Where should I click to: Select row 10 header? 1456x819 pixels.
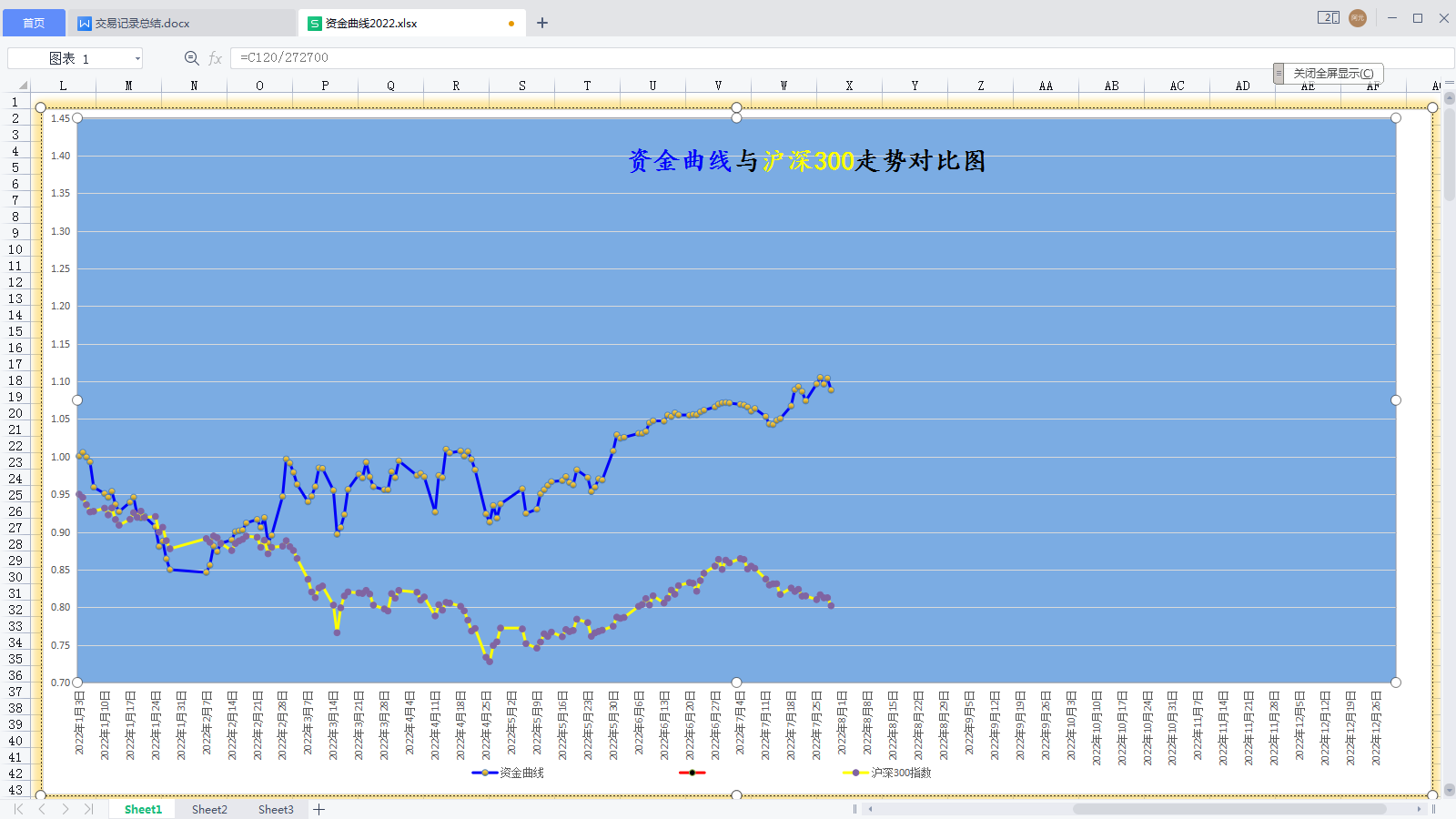[x=15, y=249]
